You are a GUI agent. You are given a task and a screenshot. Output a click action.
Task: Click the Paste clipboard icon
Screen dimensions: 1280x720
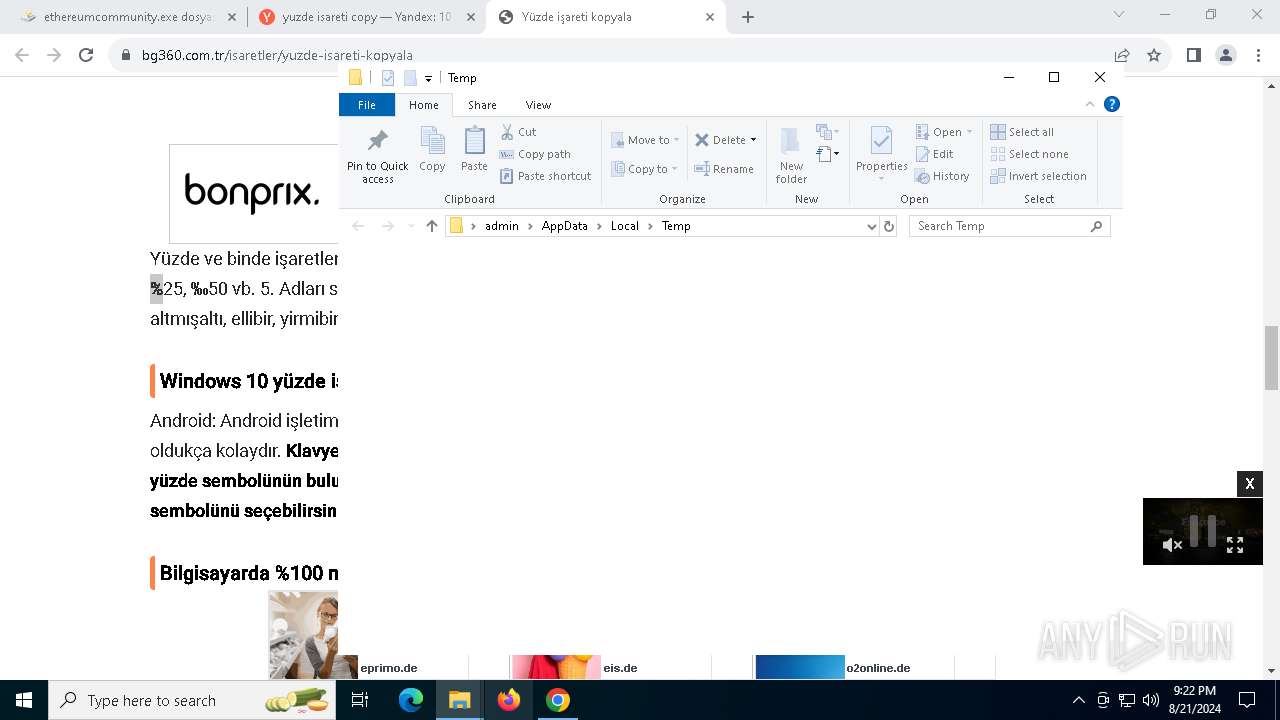[x=474, y=149]
